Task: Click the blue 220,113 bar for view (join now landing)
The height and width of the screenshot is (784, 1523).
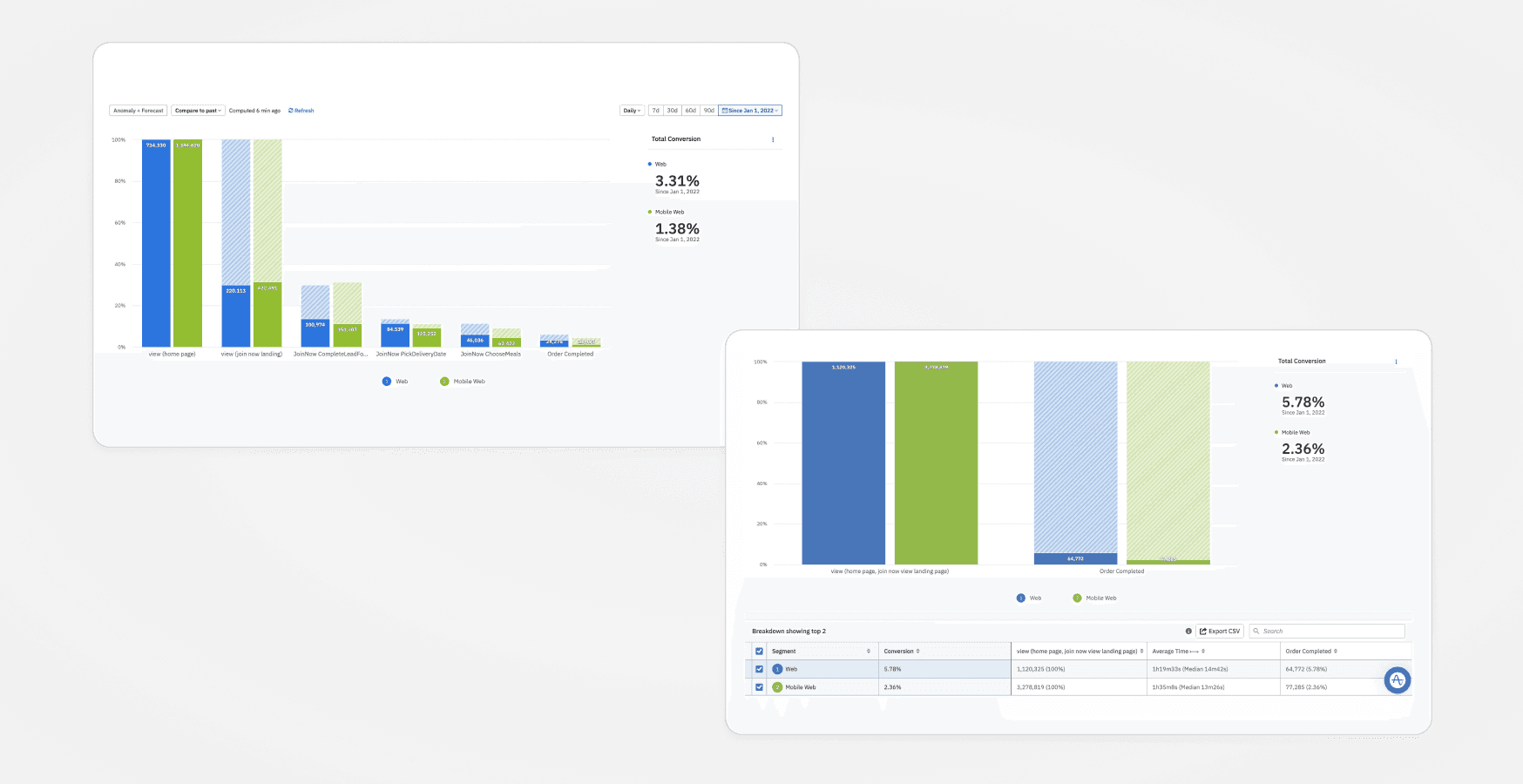Action: pyautogui.click(x=236, y=316)
